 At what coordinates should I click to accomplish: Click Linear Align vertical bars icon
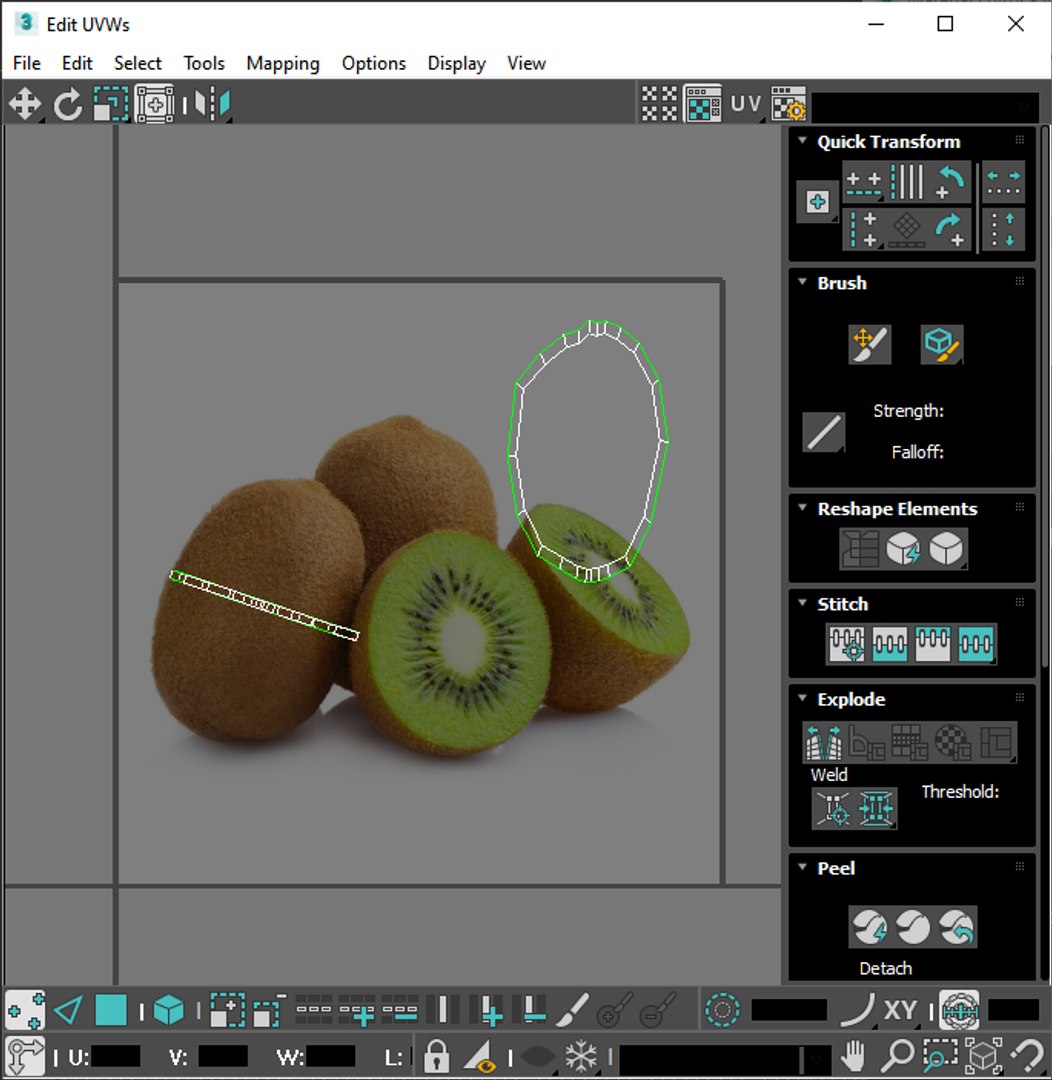tap(907, 183)
